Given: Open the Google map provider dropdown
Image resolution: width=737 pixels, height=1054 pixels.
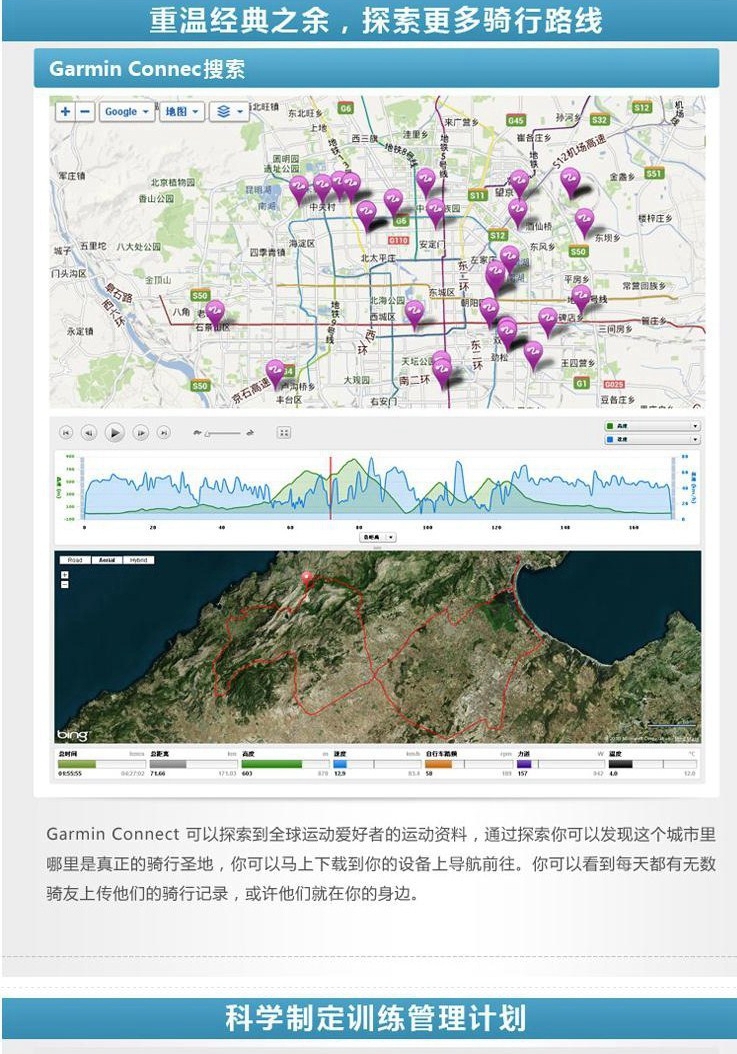Looking at the screenshot, I should click(x=126, y=112).
